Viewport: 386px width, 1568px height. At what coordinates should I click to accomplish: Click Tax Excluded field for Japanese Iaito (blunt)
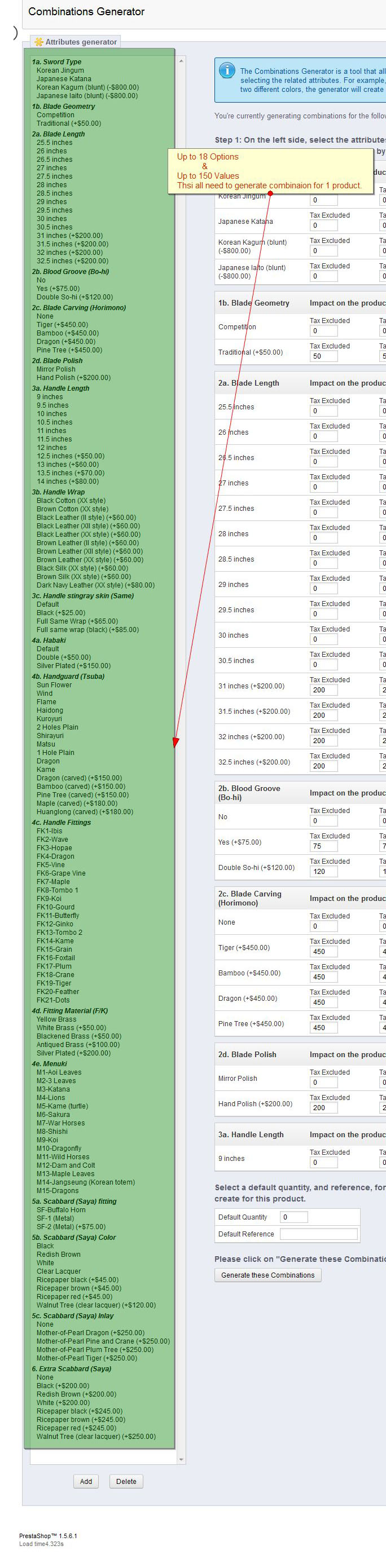tap(323, 276)
